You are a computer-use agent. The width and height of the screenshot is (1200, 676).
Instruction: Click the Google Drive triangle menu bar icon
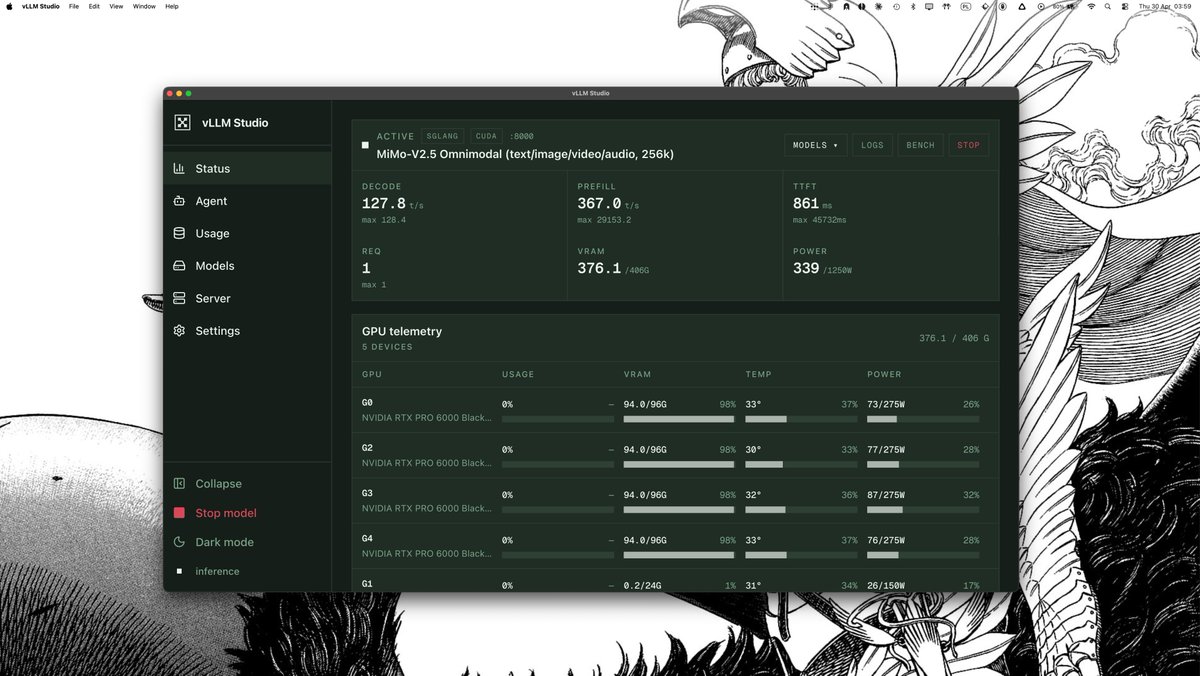(x=1022, y=6)
